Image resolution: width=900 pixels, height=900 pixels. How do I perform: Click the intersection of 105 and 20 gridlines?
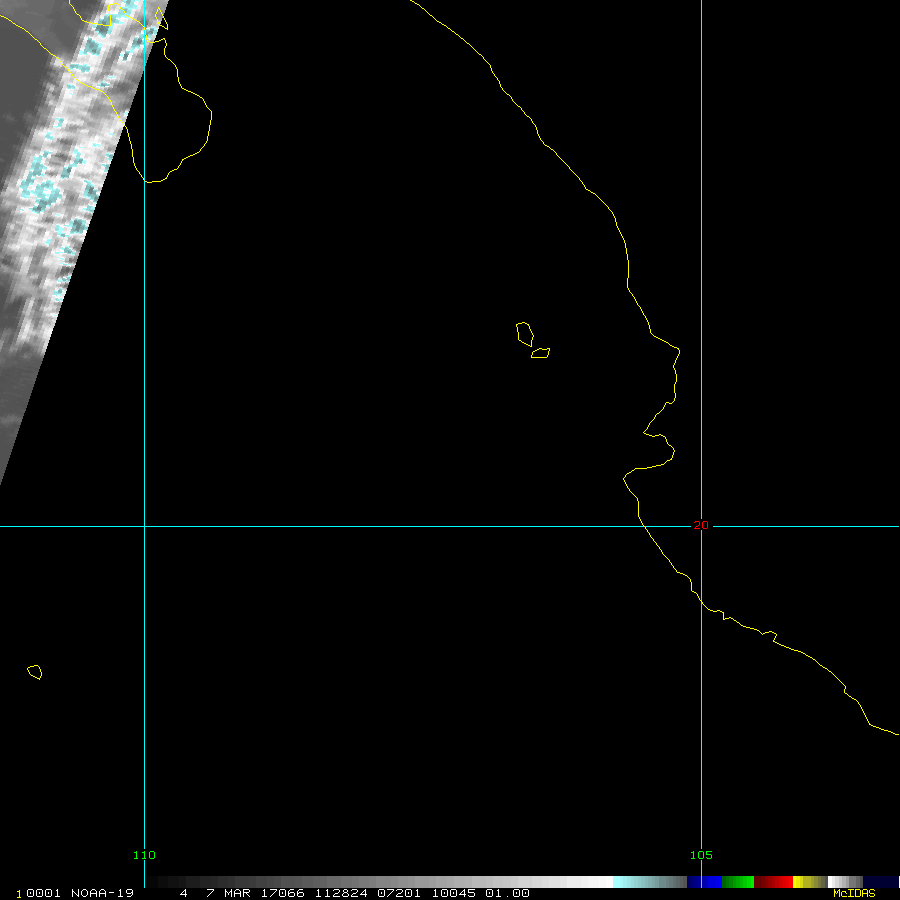pos(701,526)
